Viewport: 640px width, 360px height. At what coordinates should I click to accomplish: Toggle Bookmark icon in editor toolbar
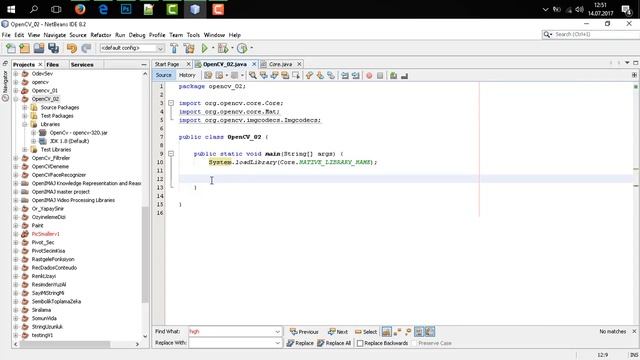point(331,76)
